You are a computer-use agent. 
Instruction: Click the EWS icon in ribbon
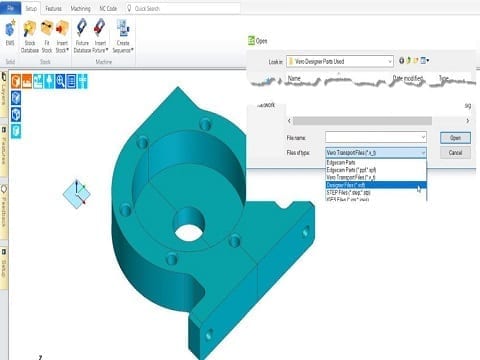coord(10,33)
